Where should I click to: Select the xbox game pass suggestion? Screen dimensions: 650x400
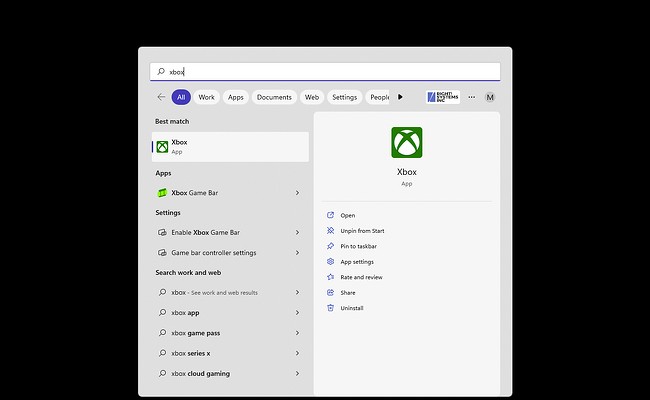(x=230, y=333)
